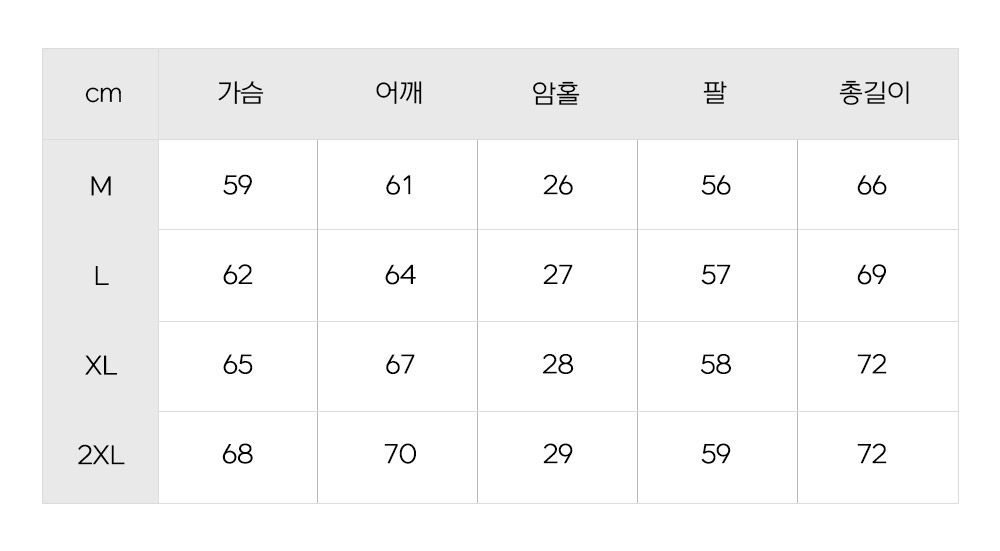
Task: Click the M size 팔 value 56
Action: (716, 186)
